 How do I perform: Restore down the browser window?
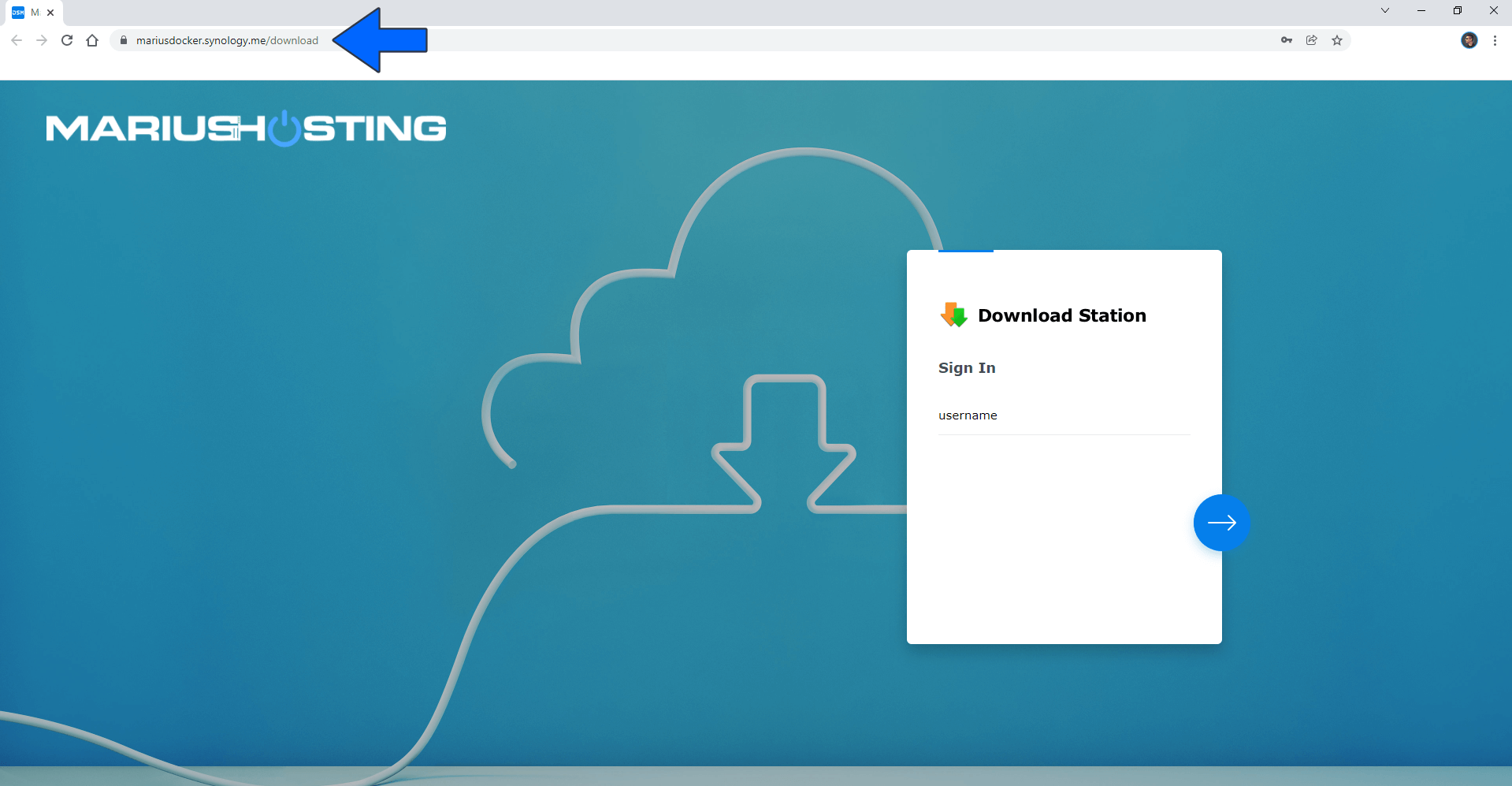(x=1458, y=10)
